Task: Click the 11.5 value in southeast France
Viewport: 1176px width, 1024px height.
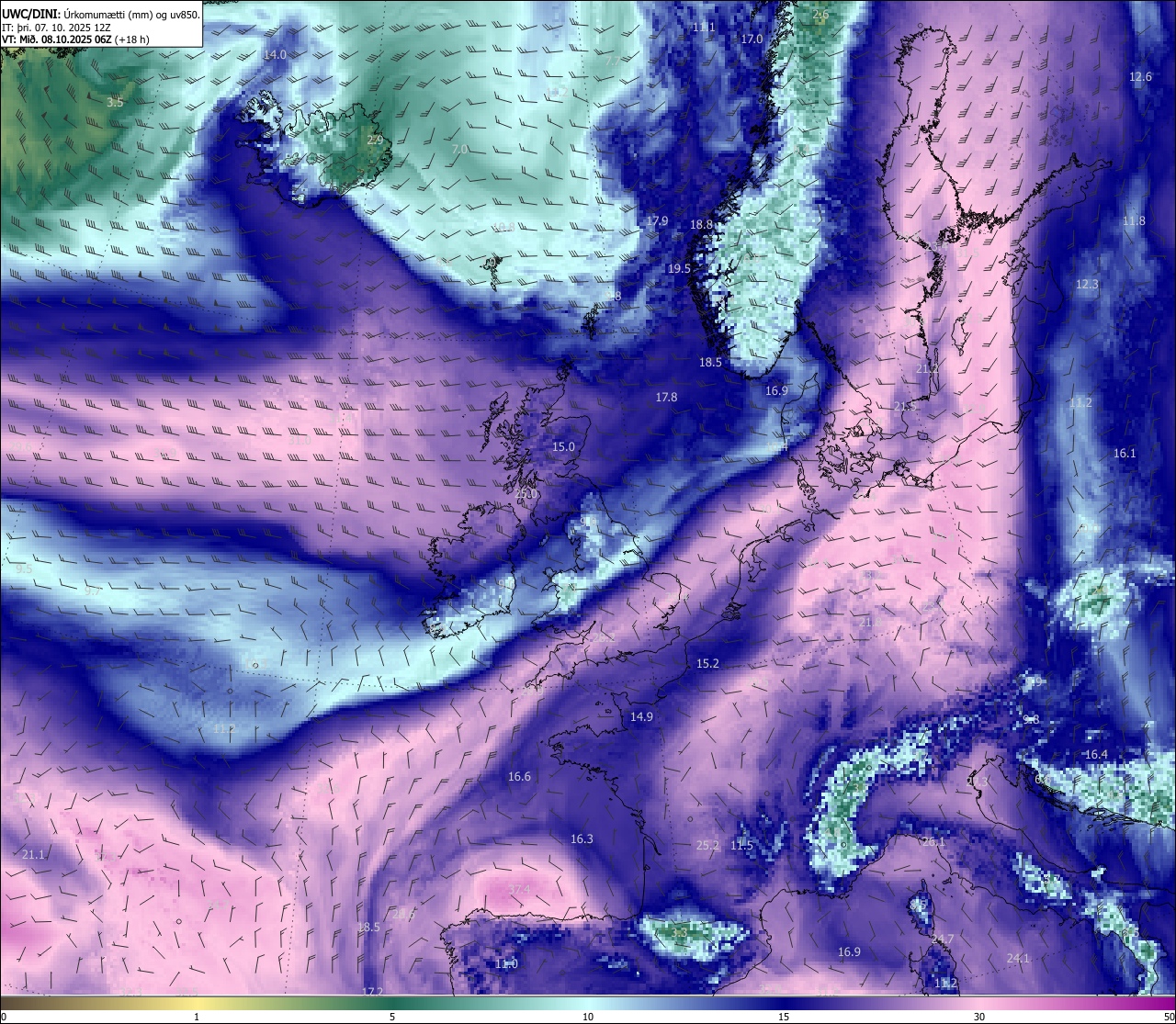Action: point(741,846)
